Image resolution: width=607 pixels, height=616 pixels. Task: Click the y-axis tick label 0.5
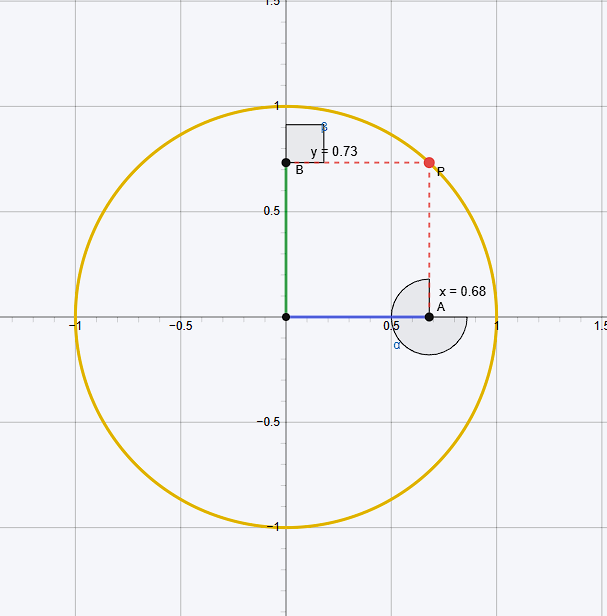pos(272,211)
